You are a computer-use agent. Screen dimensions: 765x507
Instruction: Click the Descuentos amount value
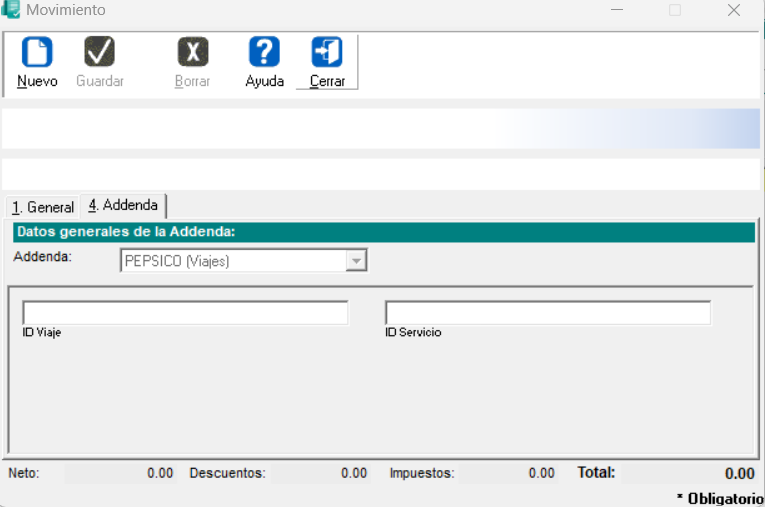(x=320, y=473)
